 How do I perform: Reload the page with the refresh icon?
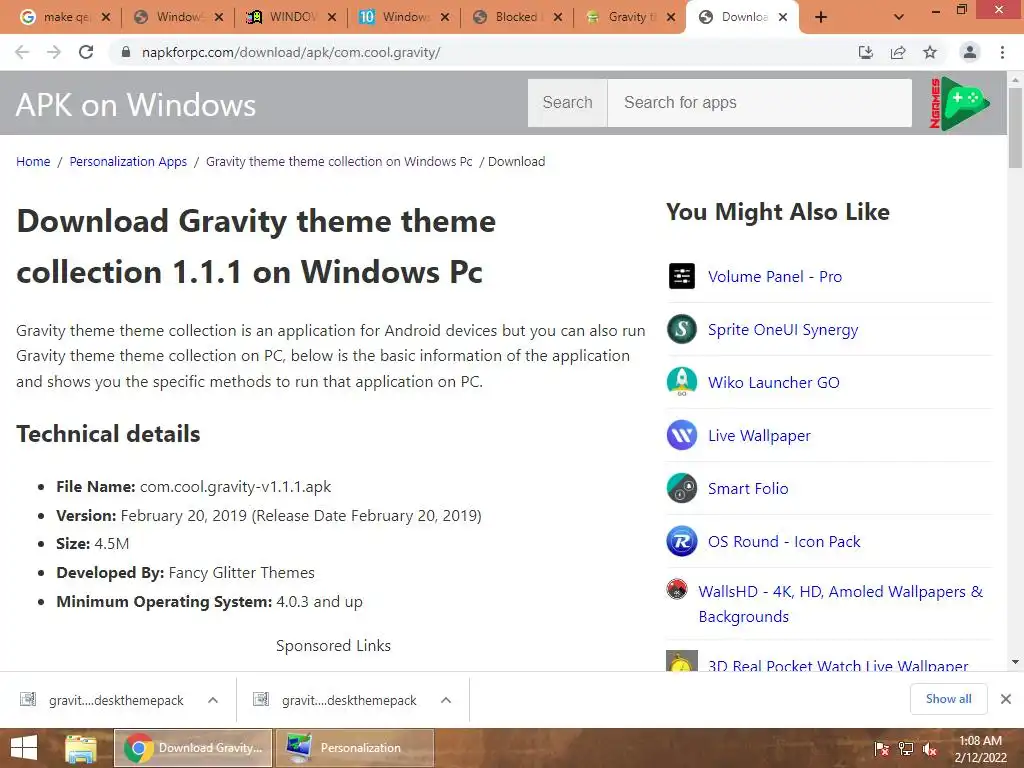[86, 52]
